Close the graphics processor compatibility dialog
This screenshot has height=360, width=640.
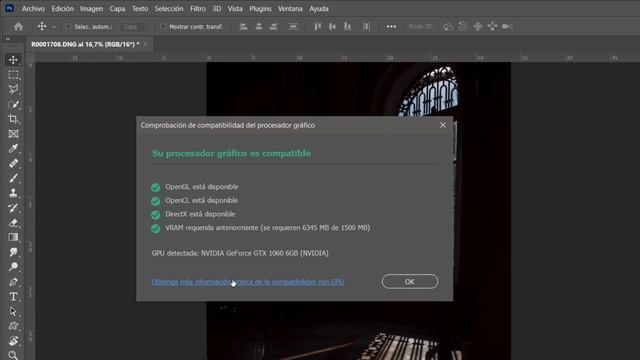coord(443,125)
